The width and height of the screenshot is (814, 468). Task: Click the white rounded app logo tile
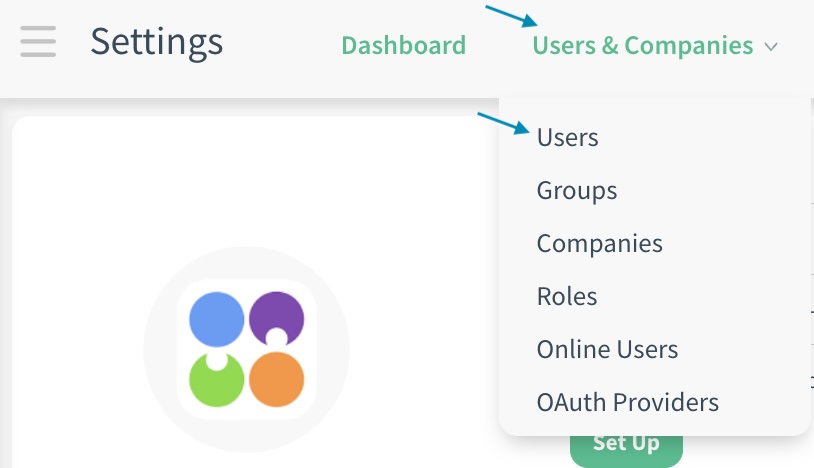coord(246,349)
